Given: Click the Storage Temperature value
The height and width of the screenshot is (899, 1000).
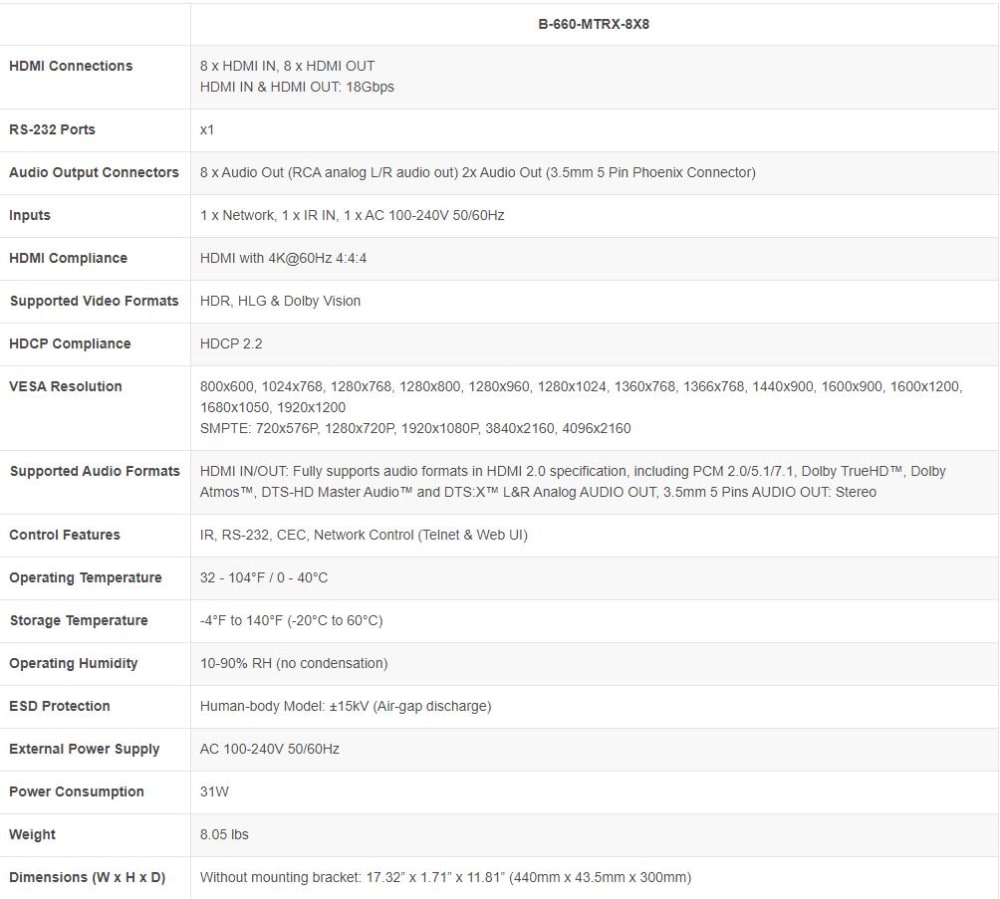Looking at the screenshot, I should coord(291,620).
